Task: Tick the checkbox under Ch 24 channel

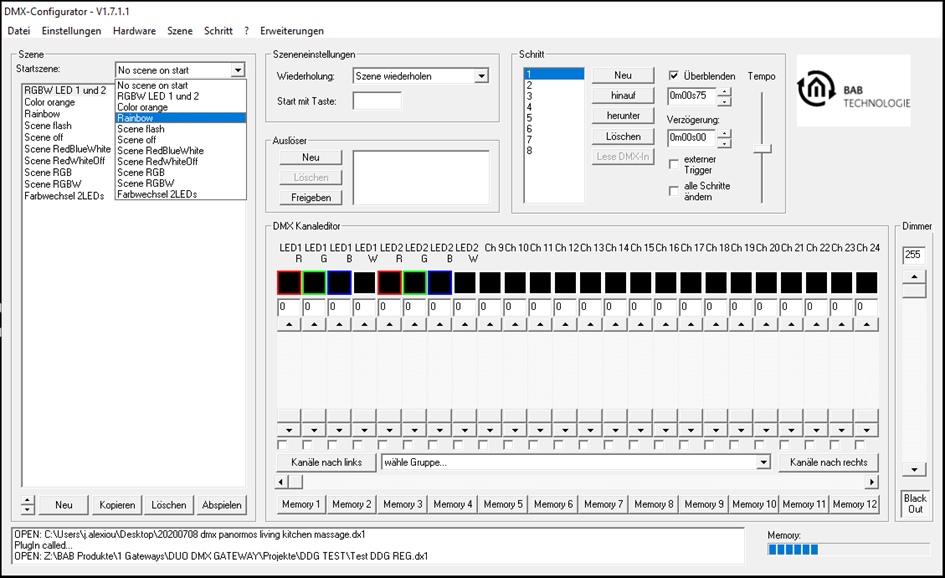Action: click(x=860, y=445)
